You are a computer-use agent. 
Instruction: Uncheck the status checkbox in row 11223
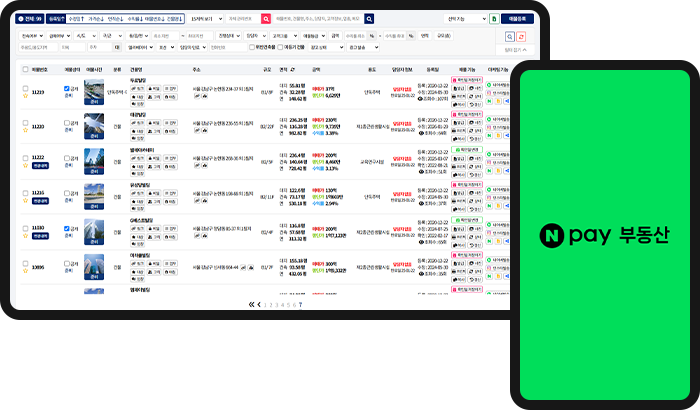(67, 88)
